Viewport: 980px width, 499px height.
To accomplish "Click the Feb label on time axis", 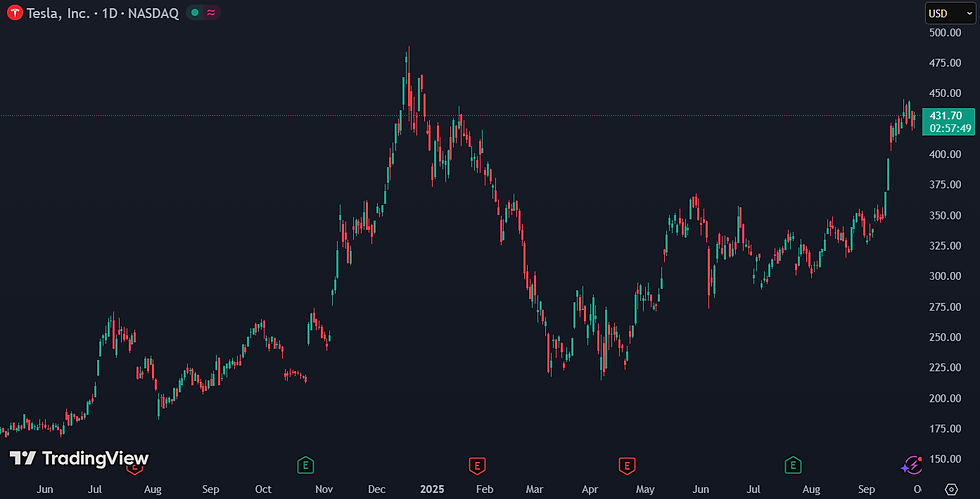I will [x=484, y=489].
